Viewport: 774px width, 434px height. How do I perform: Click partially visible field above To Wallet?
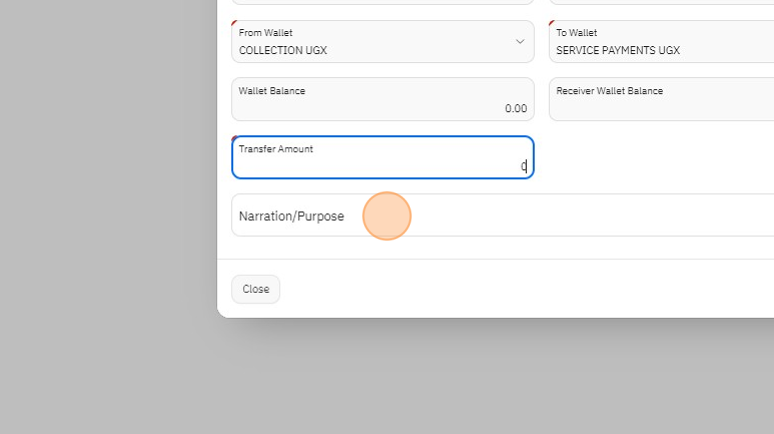pos(660,3)
